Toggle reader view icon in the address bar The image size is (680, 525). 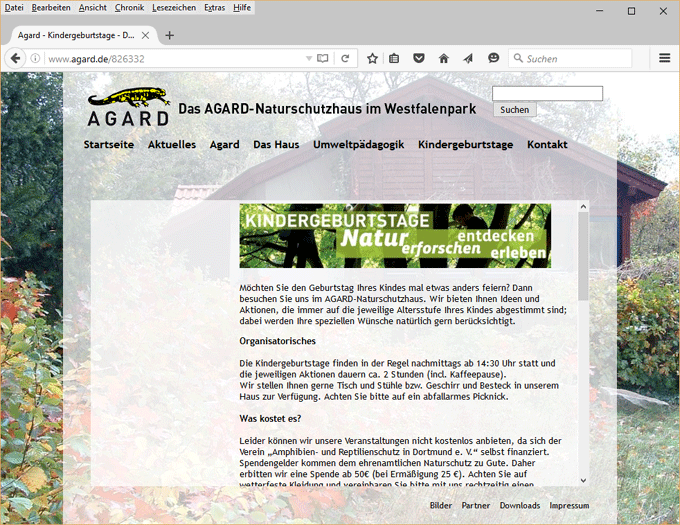coord(323,59)
